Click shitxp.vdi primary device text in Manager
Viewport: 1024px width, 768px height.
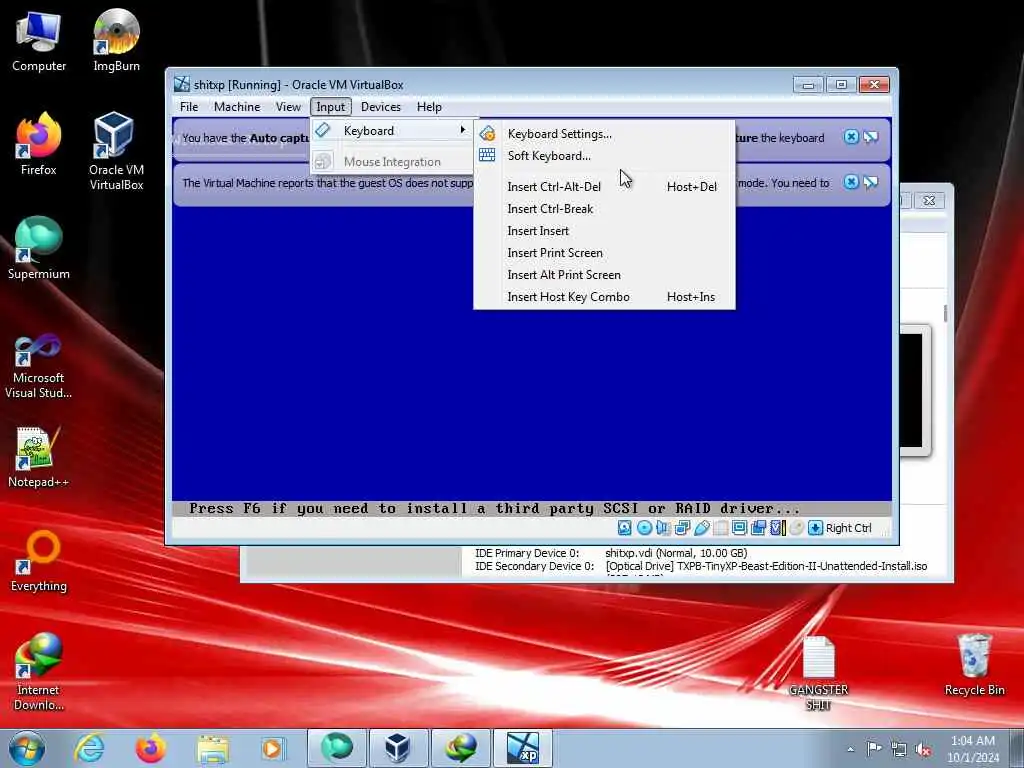pos(676,553)
